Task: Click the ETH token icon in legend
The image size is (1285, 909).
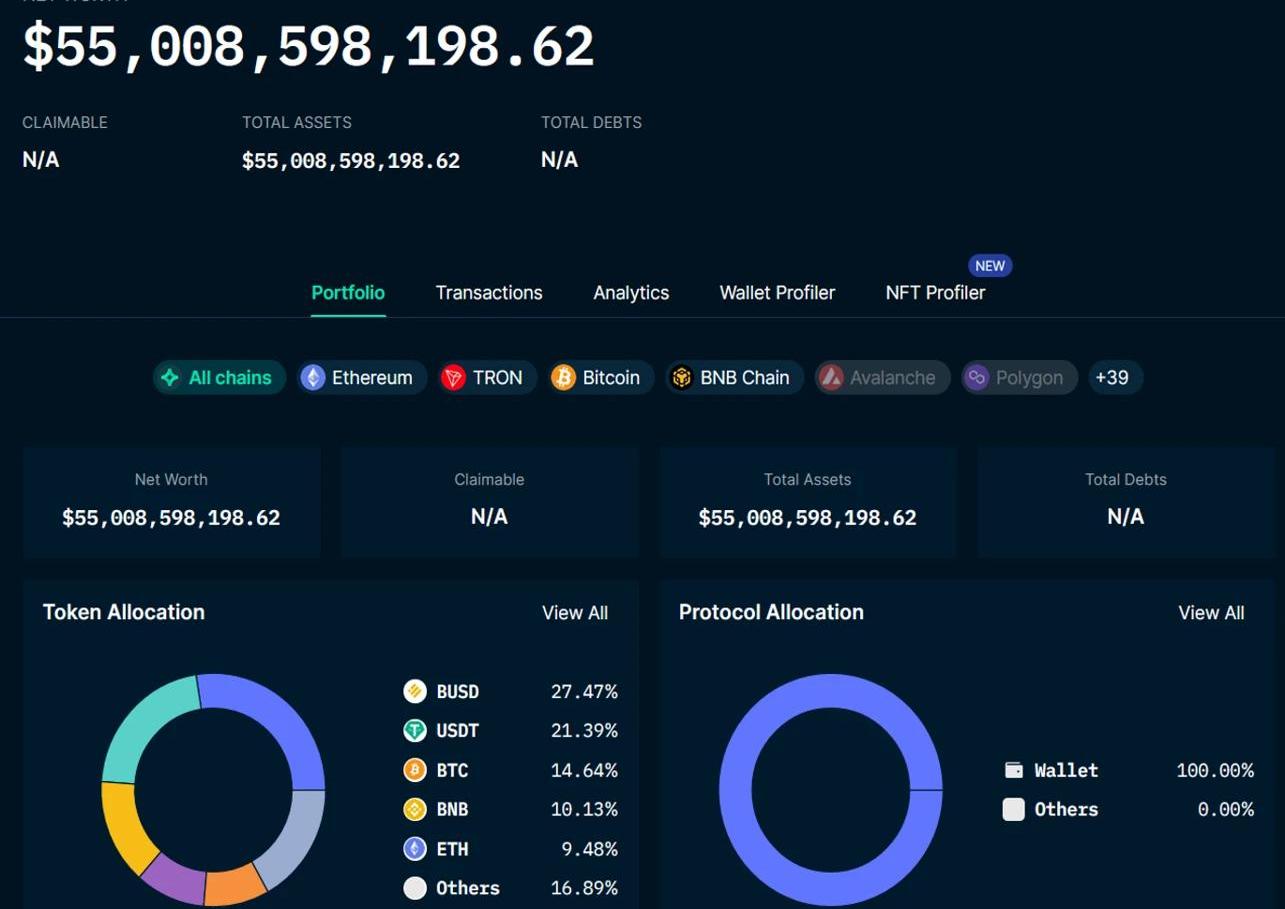Action: tap(415, 849)
